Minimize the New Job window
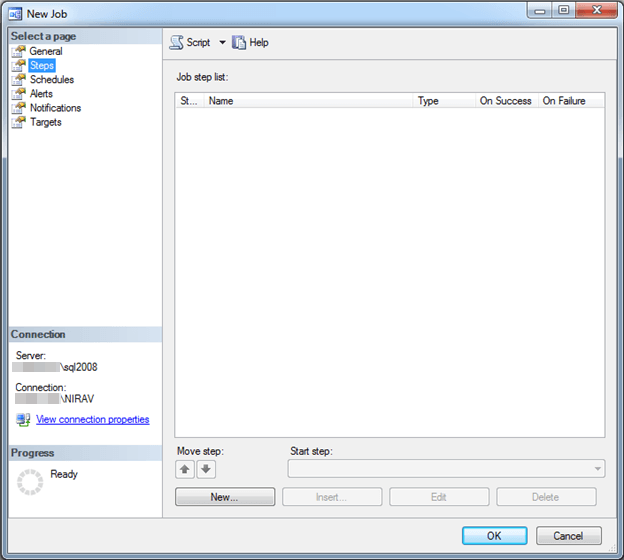The image size is (624, 560). pos(540,10)
